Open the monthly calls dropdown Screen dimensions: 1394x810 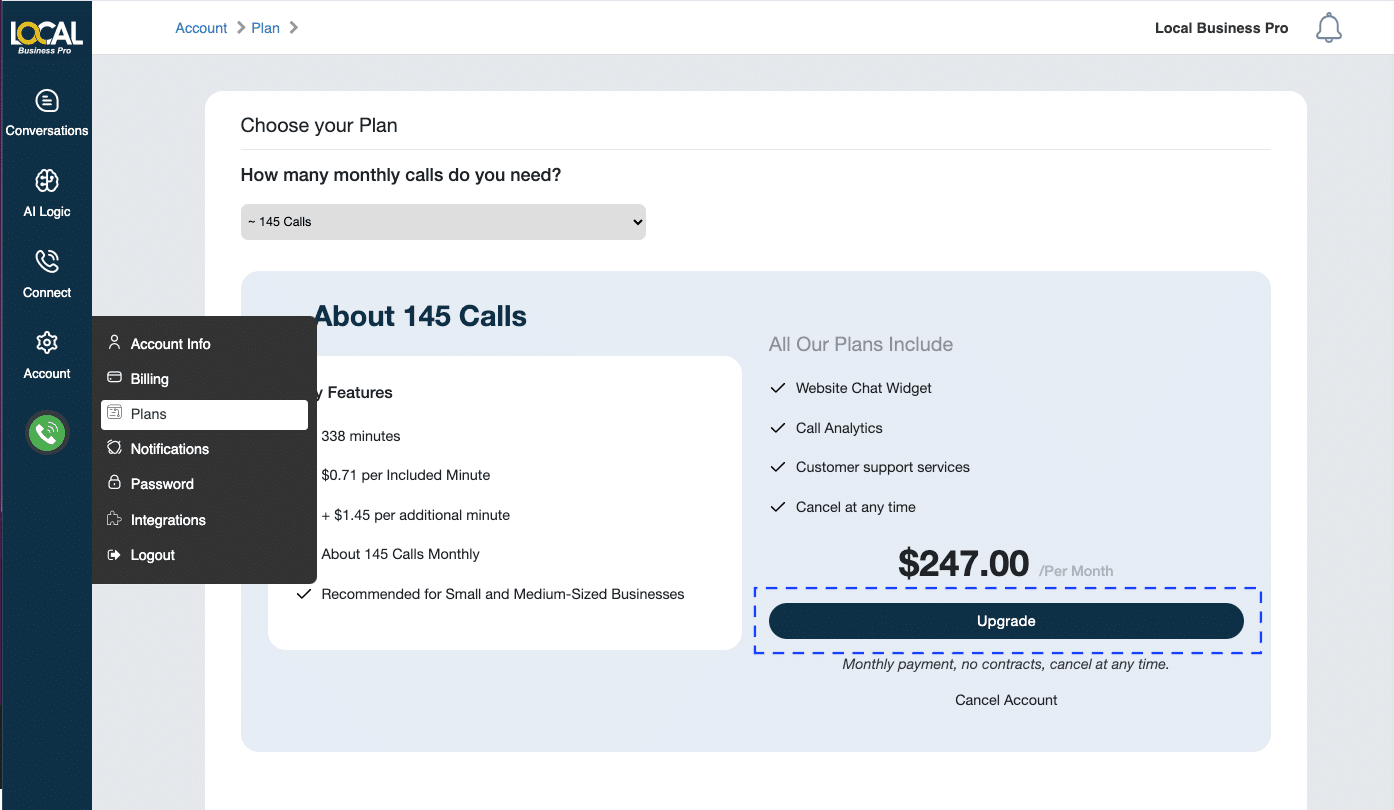443,222
